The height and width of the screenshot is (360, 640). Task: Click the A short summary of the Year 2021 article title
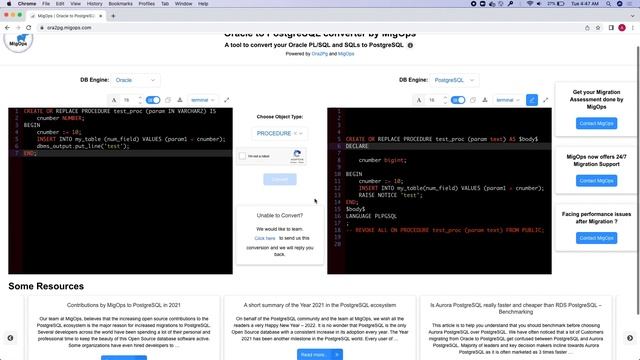pyautogui.click(x=320, y=305)
